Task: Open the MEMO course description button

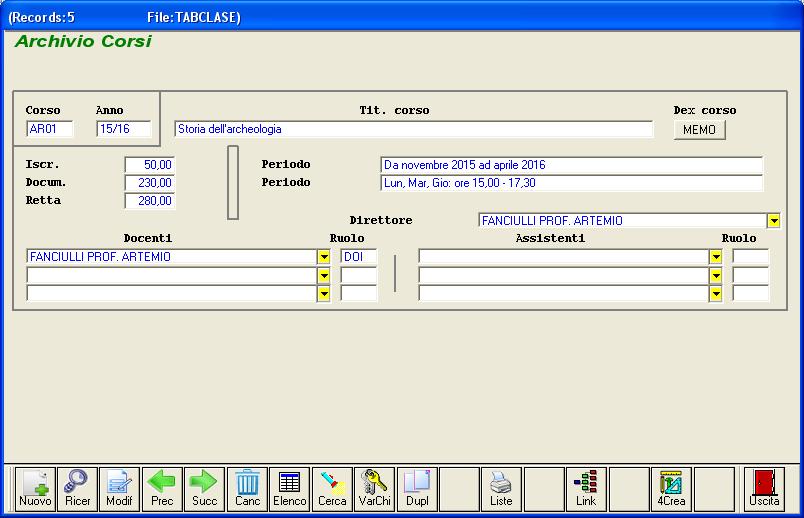Action: click(699, 130)
